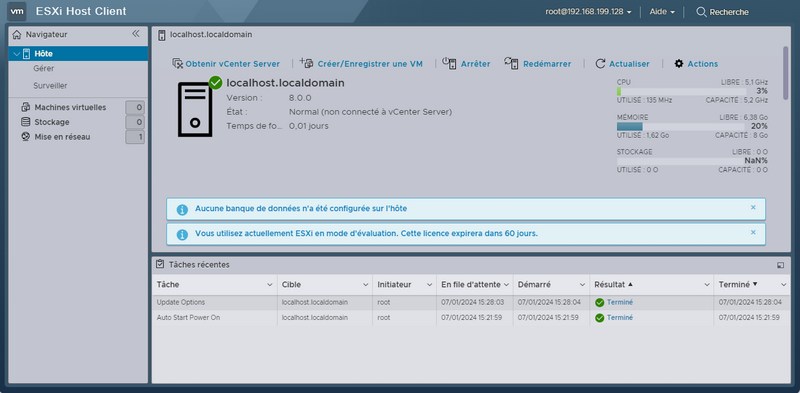Screen dimensions: 800x393
Task: Open the root@192.168.199.128 user dropdown
Action: pyautogui.click(x=588, y=12)
